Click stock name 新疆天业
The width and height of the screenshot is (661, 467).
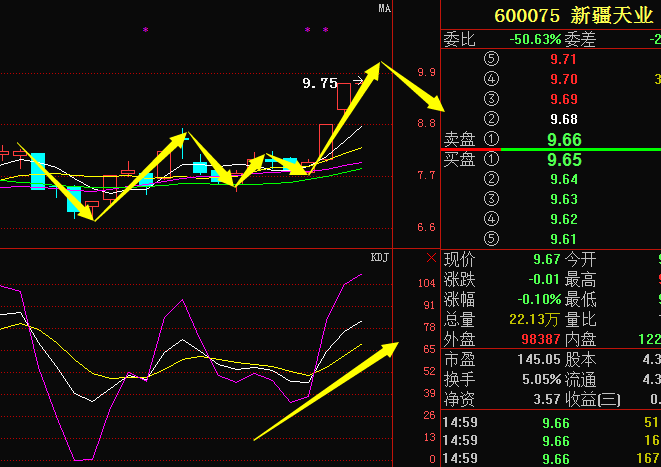pos(612,15)
